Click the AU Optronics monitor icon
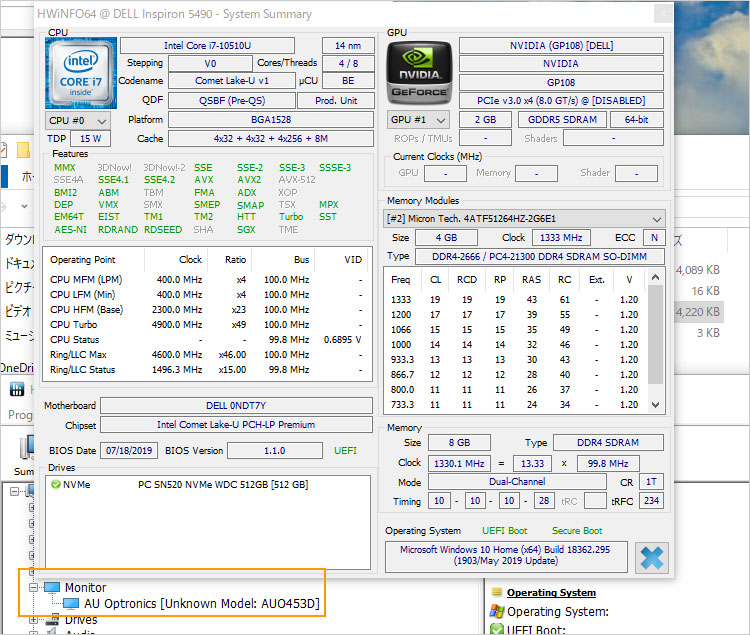This screenshot has width=750, height=635. (71, 603)
